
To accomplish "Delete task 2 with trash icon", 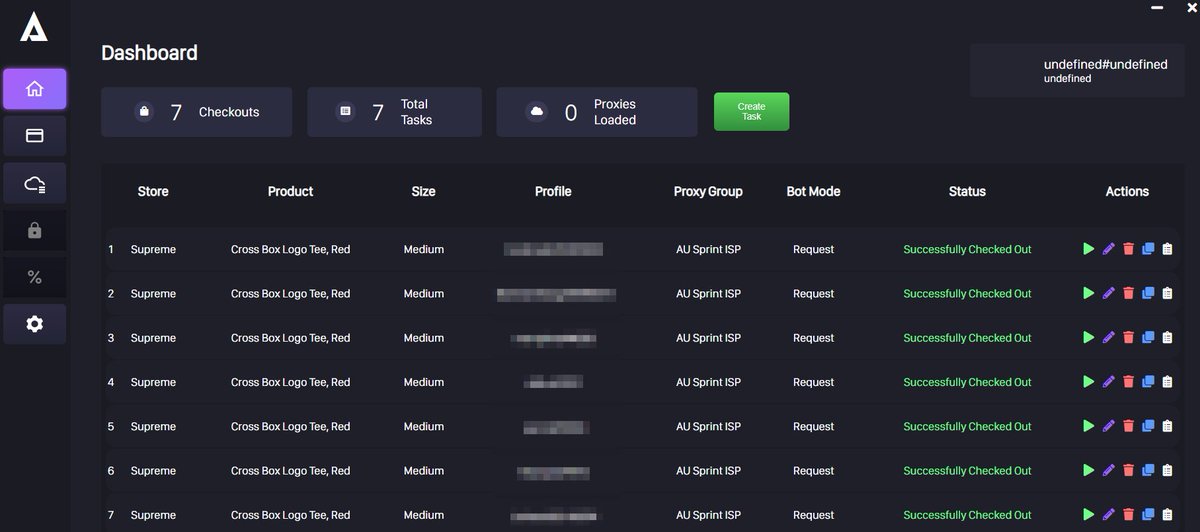I will coord(1128,293).
